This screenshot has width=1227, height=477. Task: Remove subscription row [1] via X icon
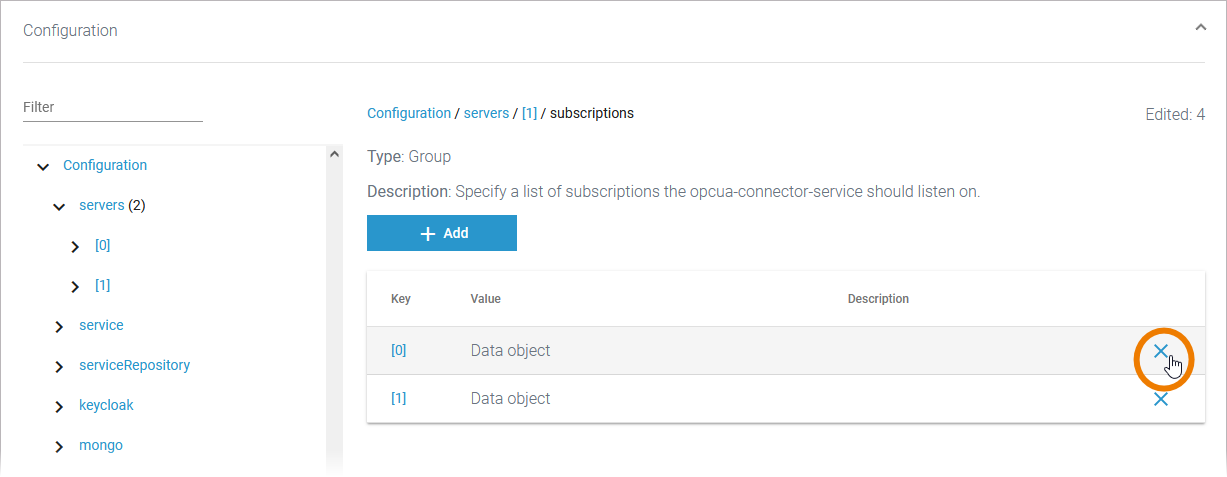(1161, 399)
